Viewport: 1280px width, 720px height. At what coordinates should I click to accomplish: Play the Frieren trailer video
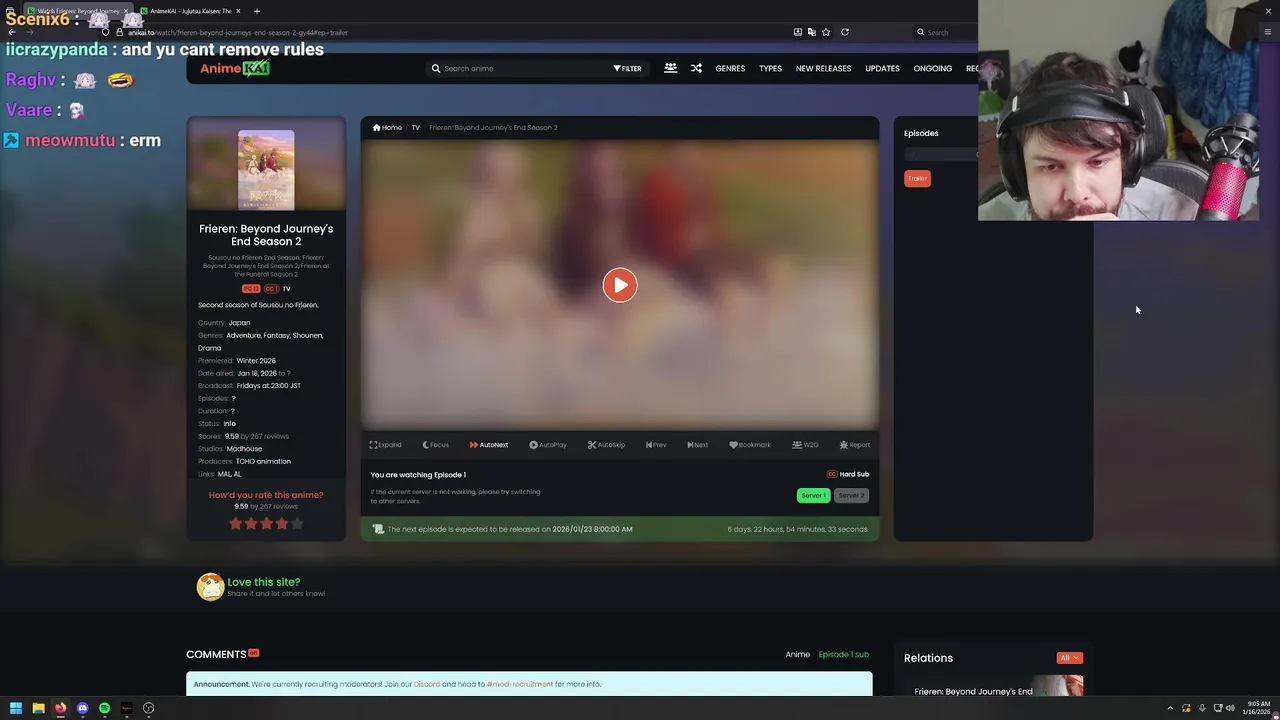tap(620, 285)
